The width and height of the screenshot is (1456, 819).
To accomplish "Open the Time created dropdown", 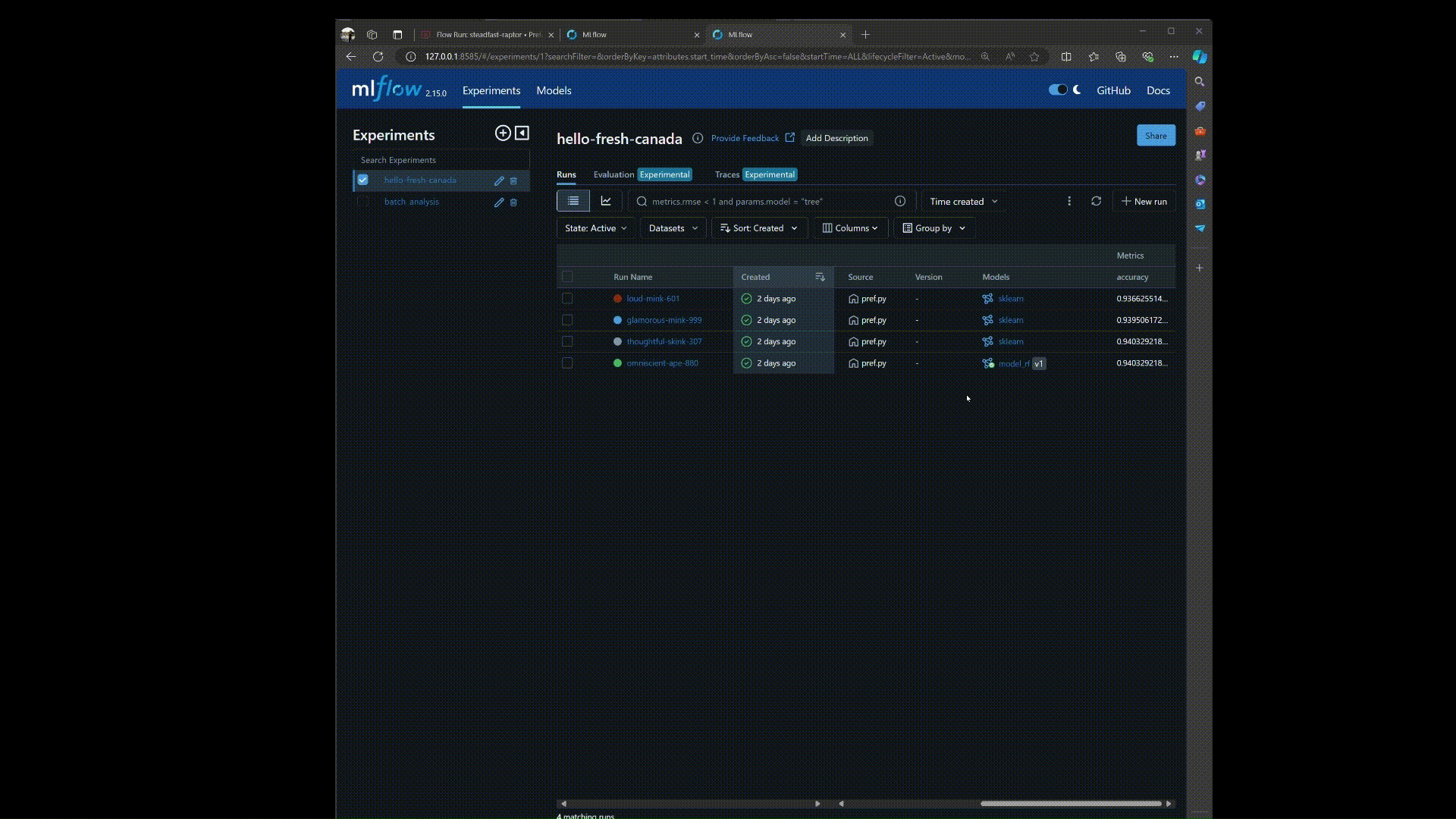I will point(963,202).
